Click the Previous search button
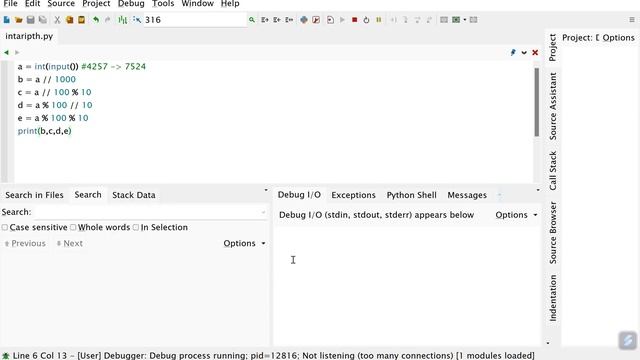Viewport: 640px width, 360px height. tap(25, 243)
